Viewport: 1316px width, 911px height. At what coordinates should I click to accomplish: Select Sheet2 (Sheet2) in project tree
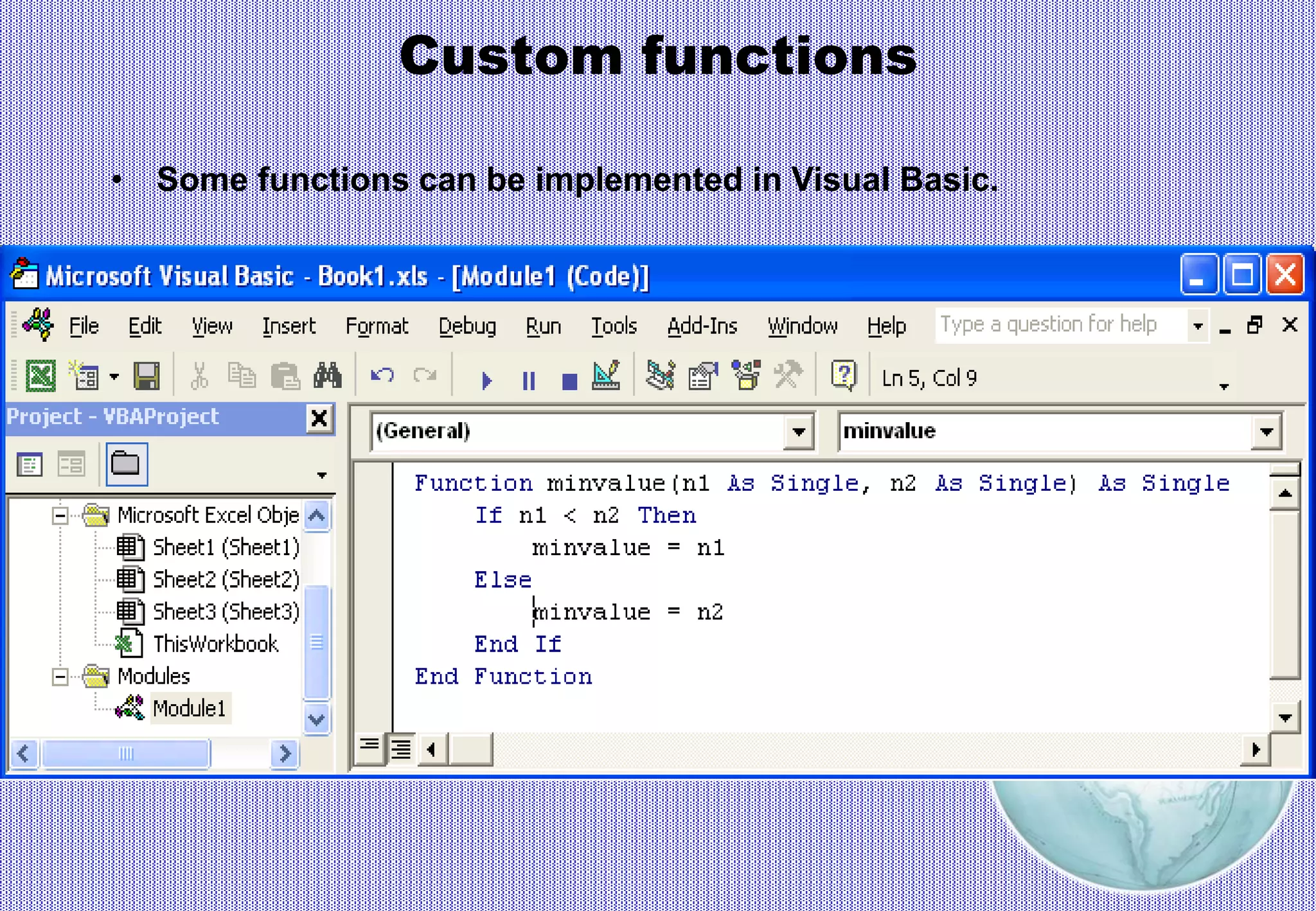coord(225,579)
